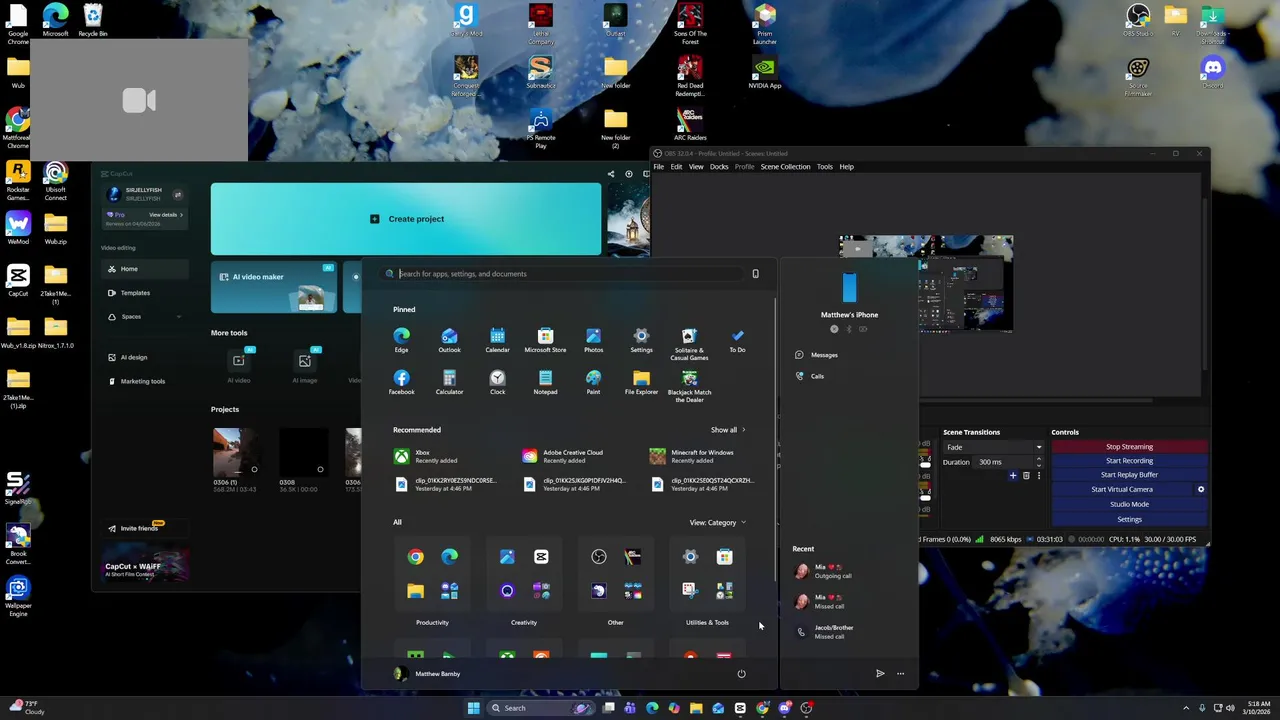Open Discord desktop shortcut
This screenshot has height=720, width=1280.
(1213, 72)
